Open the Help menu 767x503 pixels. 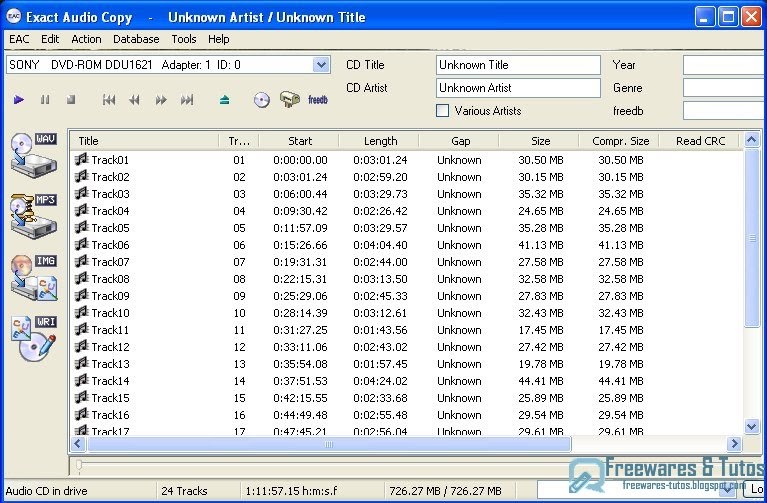point(218,39)
